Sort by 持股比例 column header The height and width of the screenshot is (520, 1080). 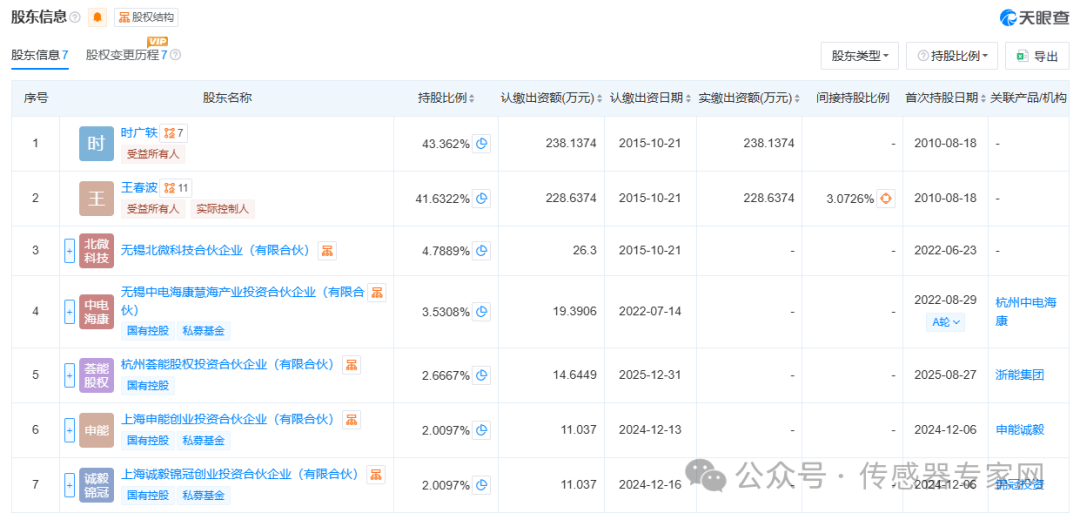point(446,98)
